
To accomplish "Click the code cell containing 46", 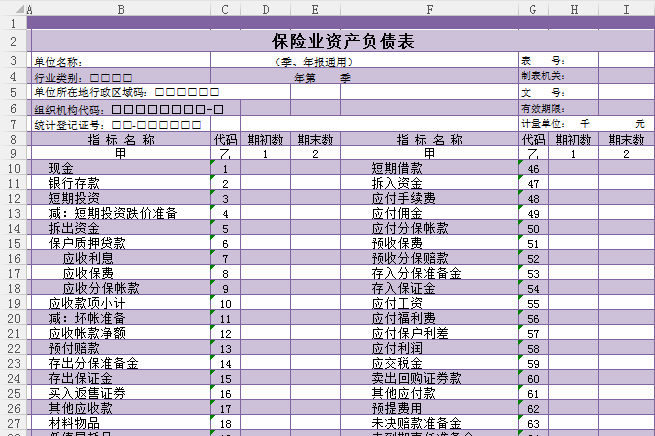I will tap(533, 168).
